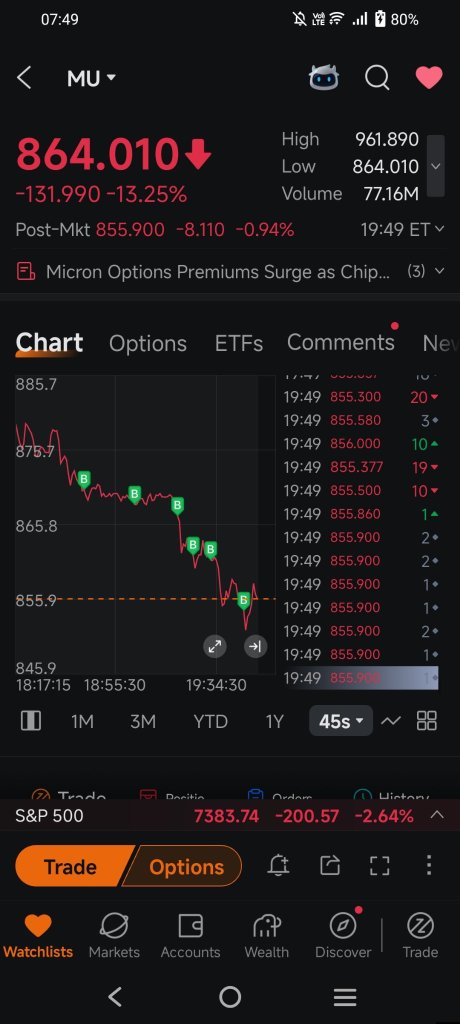Open the MU ticker dropdown

pyautogui.click(x=91, y=78)
